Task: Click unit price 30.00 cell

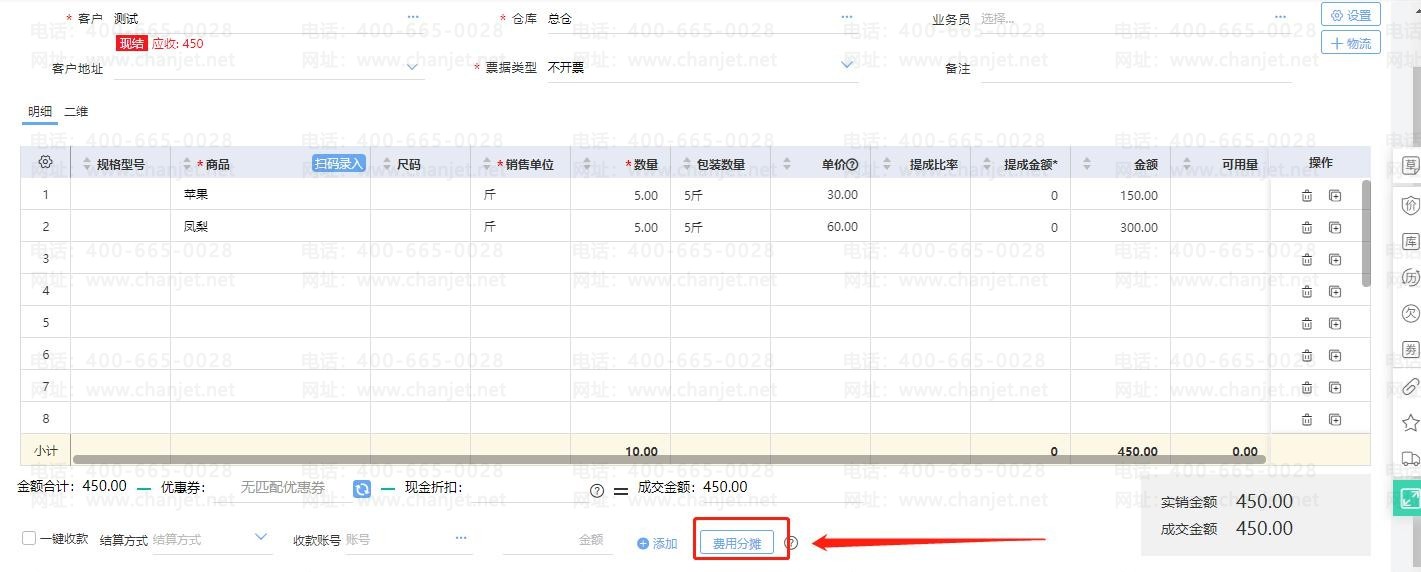Action: click(x=820, y=195)
